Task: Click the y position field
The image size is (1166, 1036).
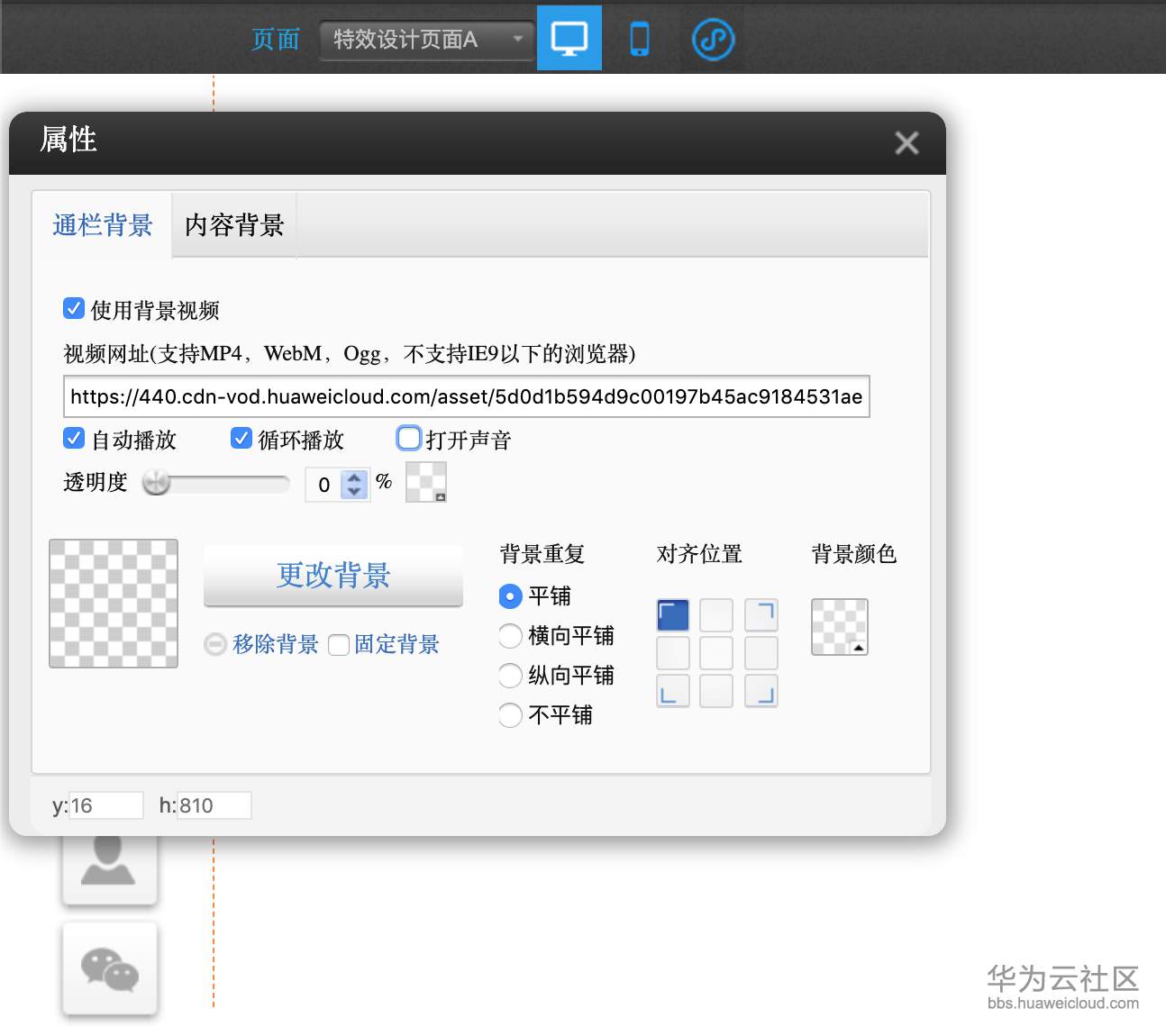Action: (x=106, y=805)
